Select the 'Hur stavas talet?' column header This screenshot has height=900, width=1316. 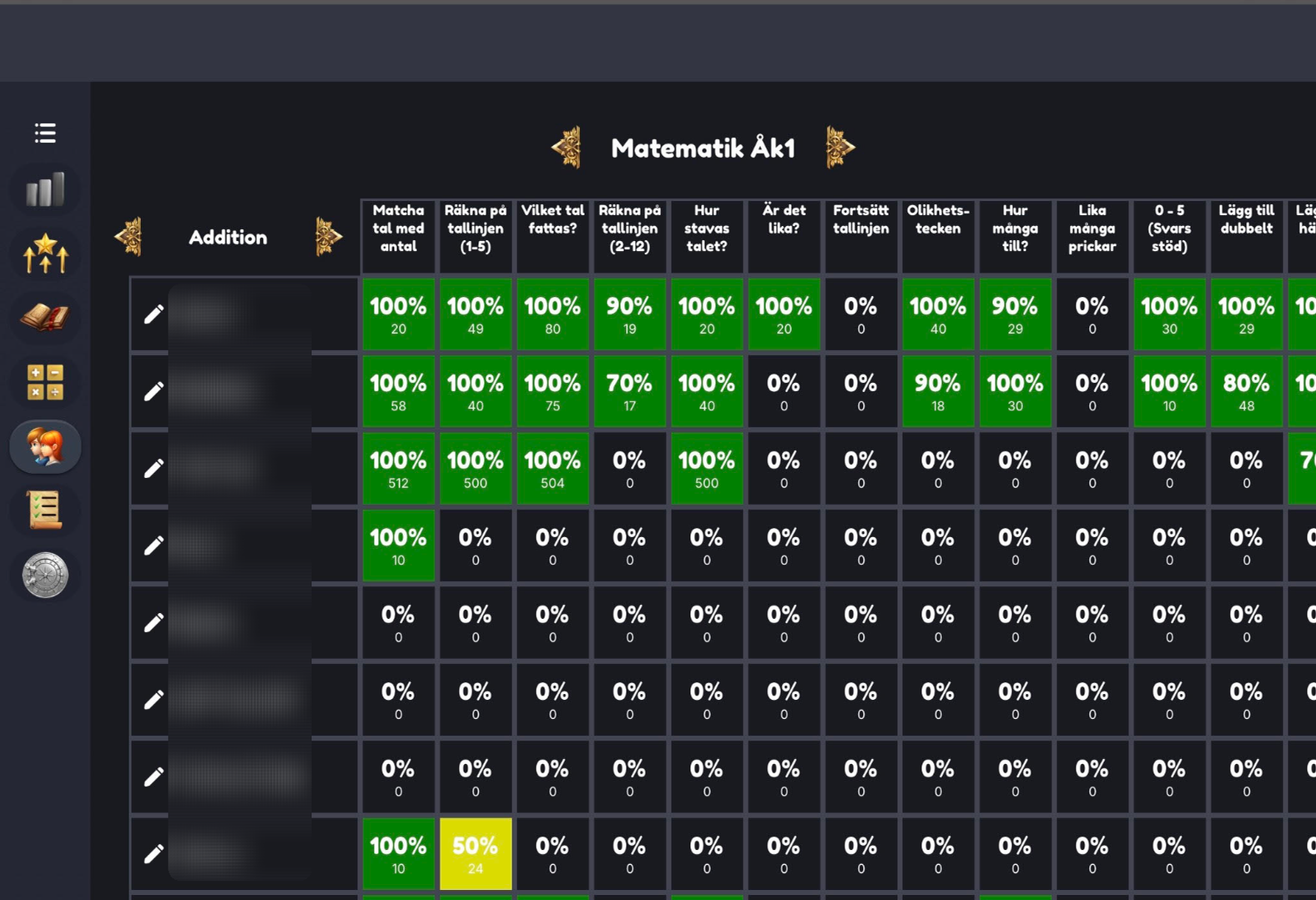tap(706, 229)
